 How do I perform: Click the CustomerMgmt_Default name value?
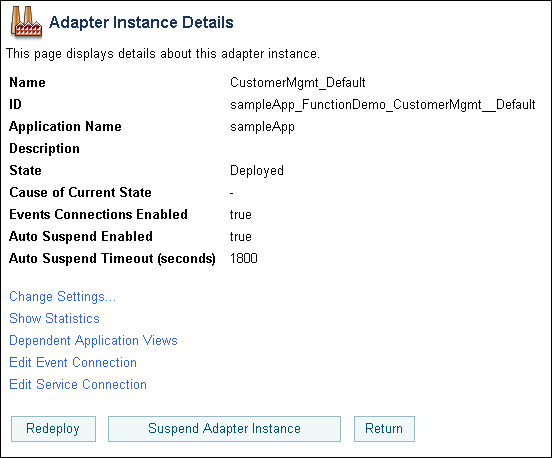click(297, 83)
